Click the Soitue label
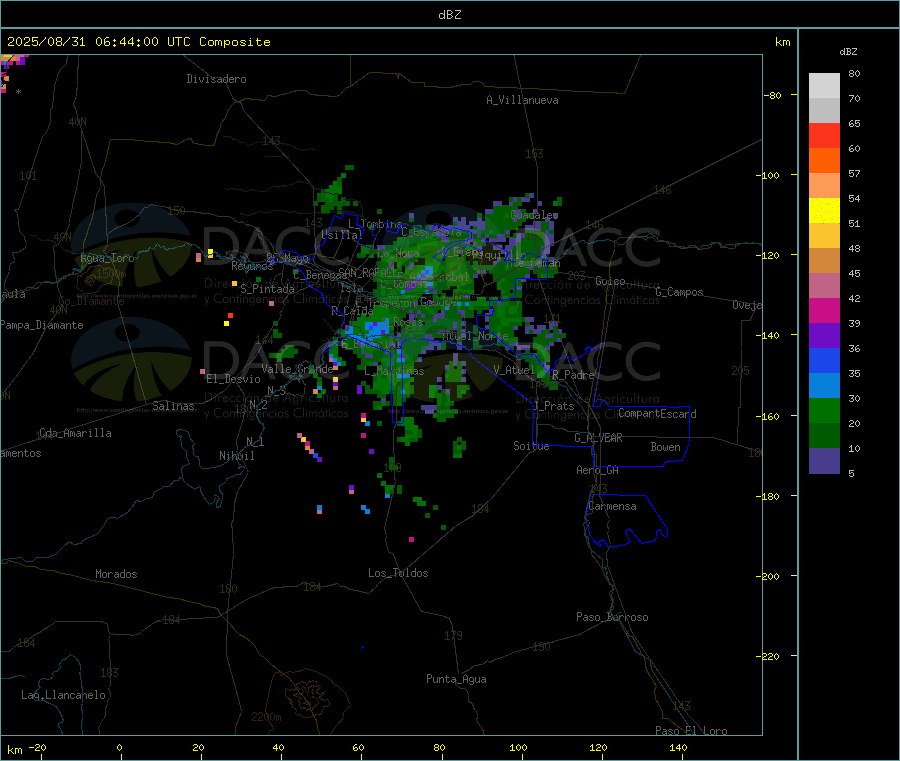This screenshot has height=761, width=900. (531, 446)
